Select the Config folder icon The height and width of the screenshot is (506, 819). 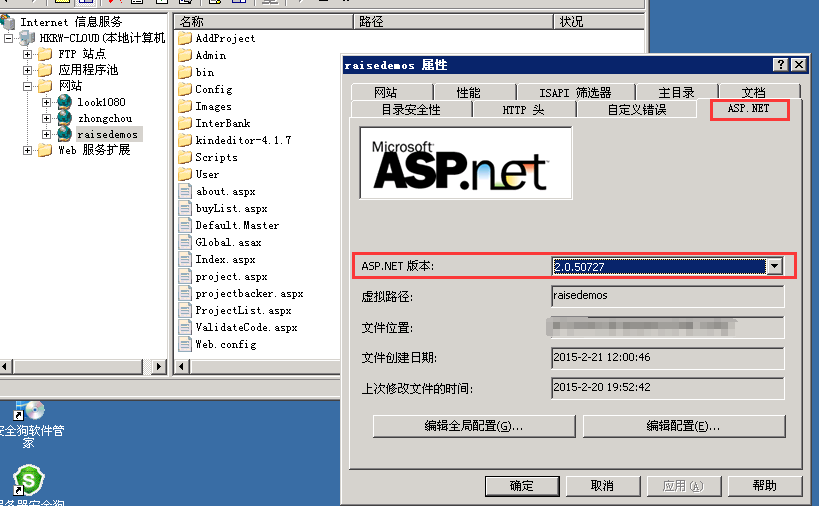[x=185, y=89]
